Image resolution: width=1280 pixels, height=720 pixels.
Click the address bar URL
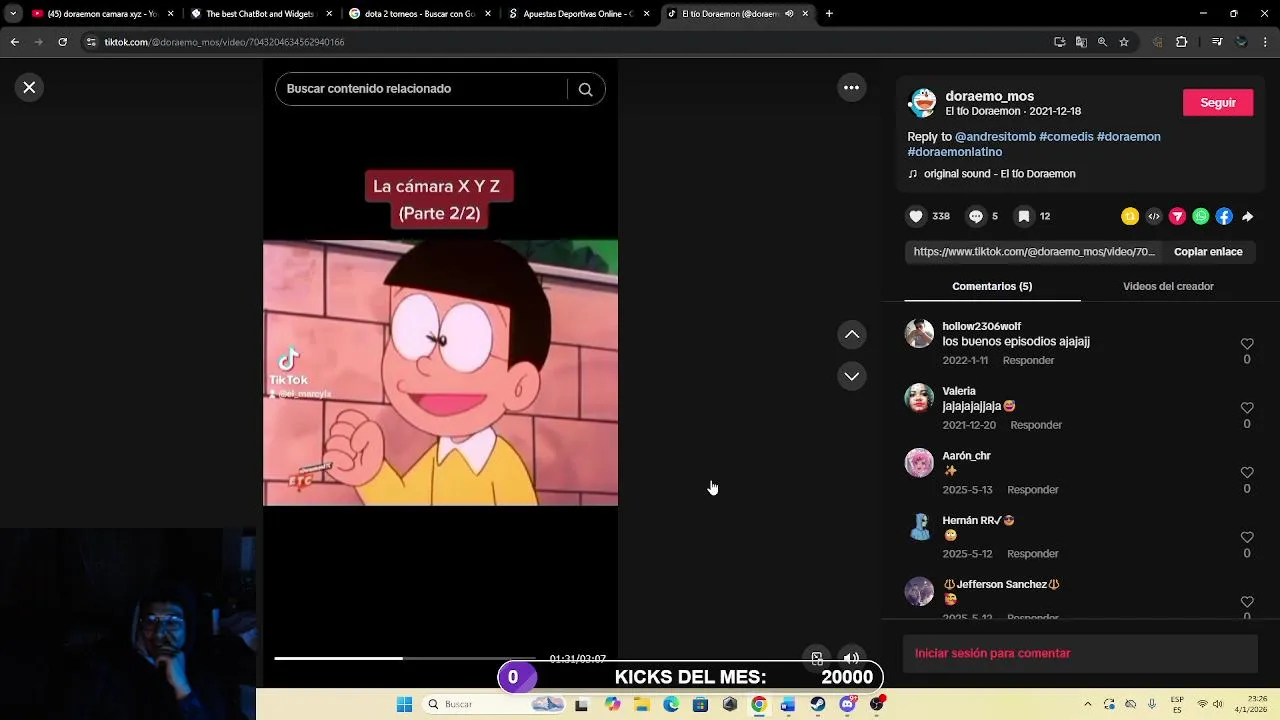pos(225,42)
